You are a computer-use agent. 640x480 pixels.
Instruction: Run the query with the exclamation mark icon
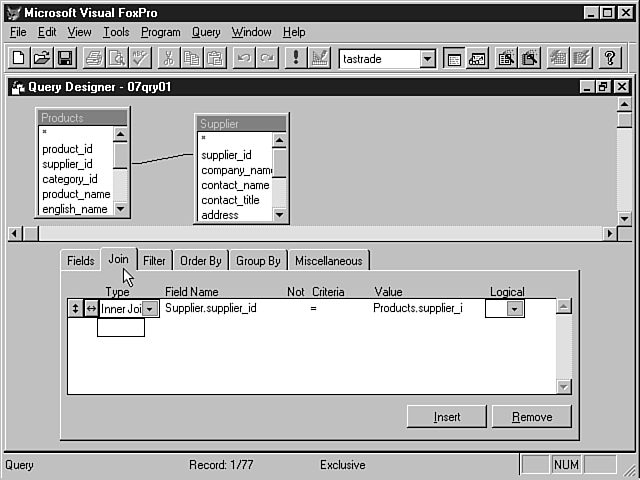[x=295, y=58]
